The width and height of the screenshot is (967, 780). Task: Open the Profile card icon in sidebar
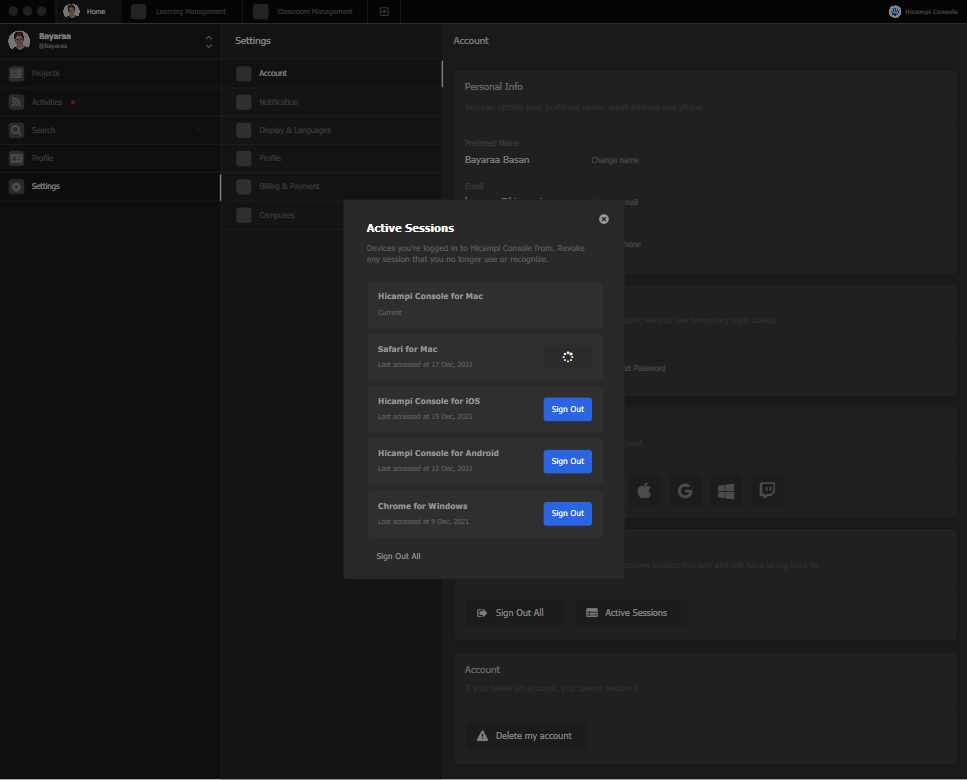(16, 157)
